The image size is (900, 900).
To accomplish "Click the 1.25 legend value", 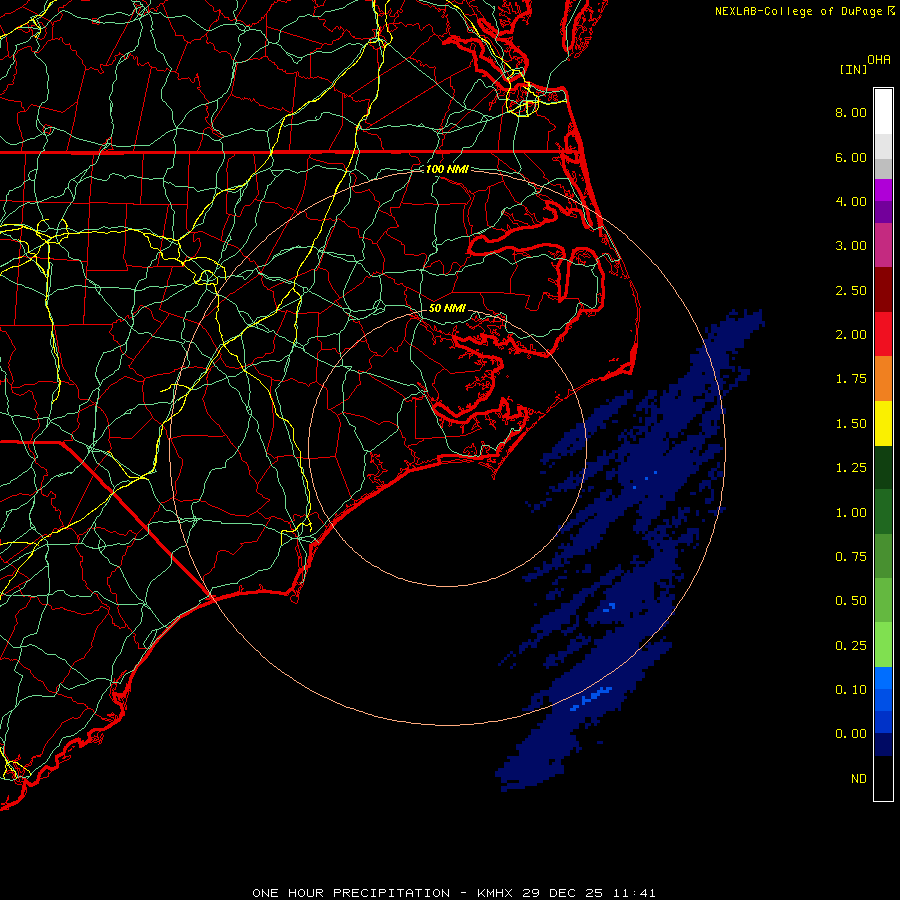I will pos(851,468).
